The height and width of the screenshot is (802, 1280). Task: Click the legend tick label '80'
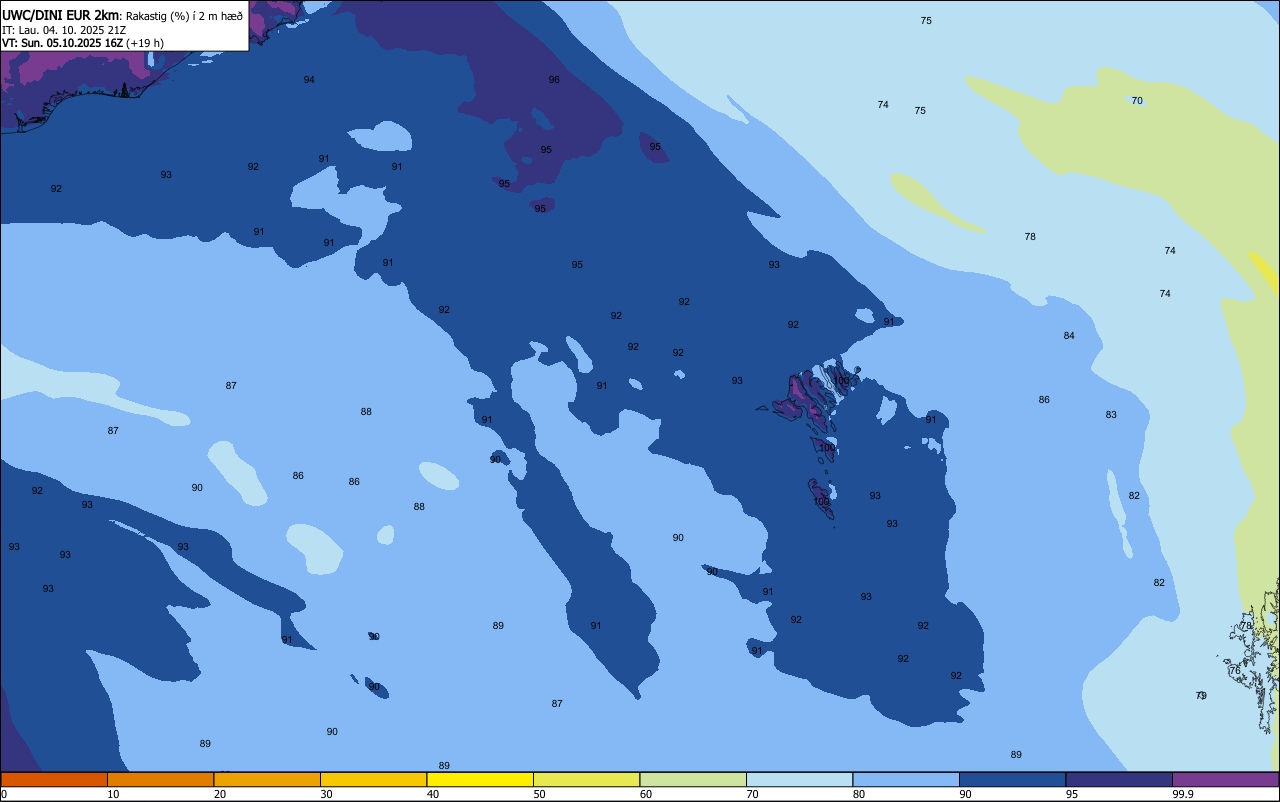(859, 794)
